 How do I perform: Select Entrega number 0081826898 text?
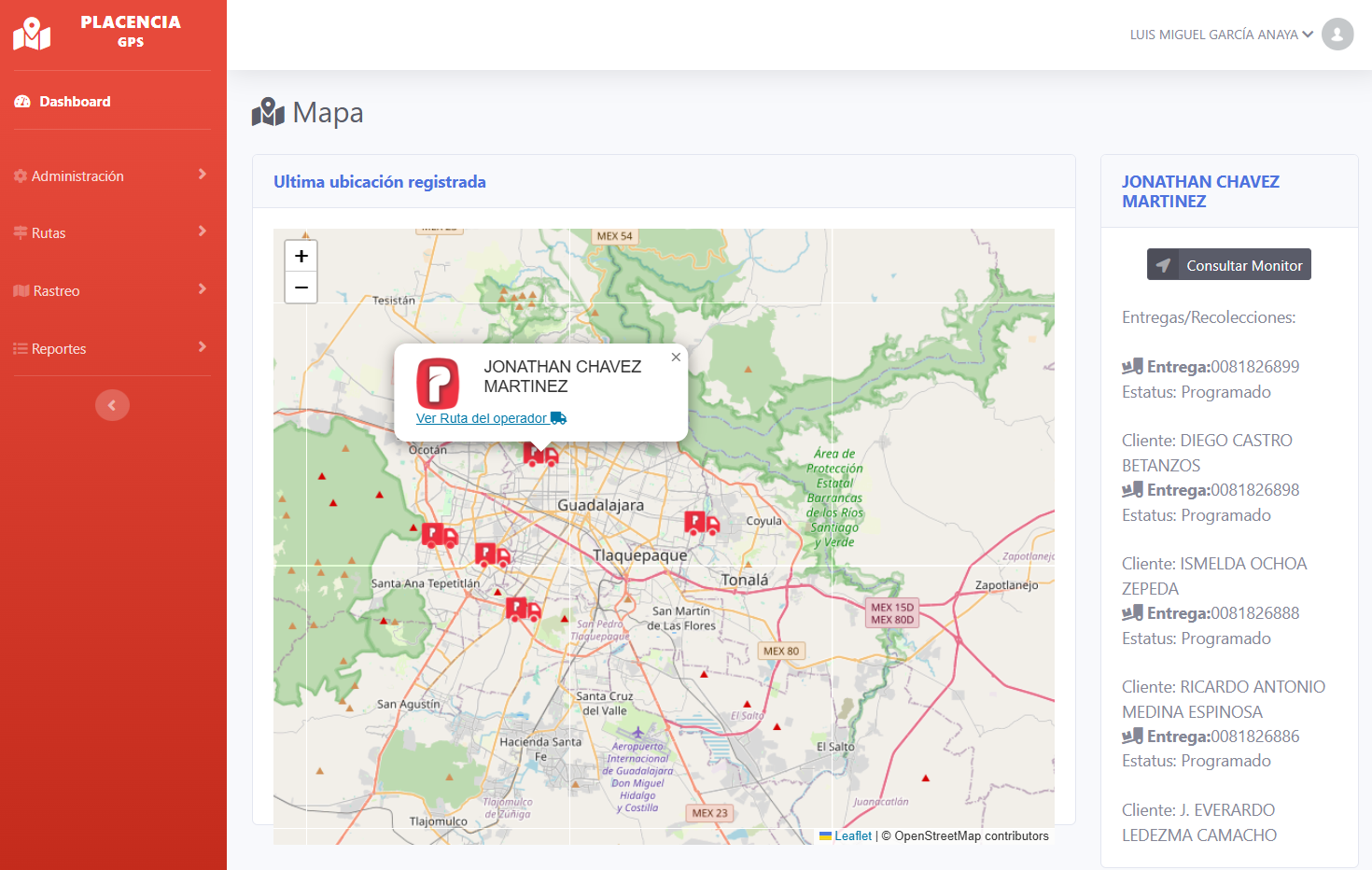click(1254, 490)
